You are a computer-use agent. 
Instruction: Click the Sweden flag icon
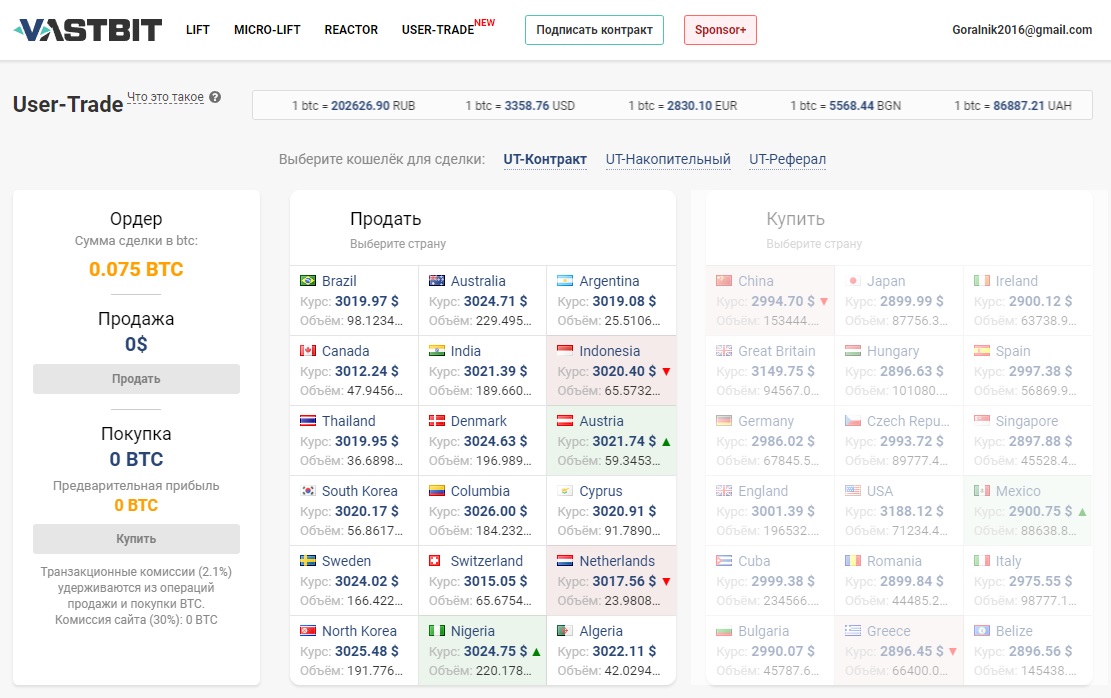[308, 561]
